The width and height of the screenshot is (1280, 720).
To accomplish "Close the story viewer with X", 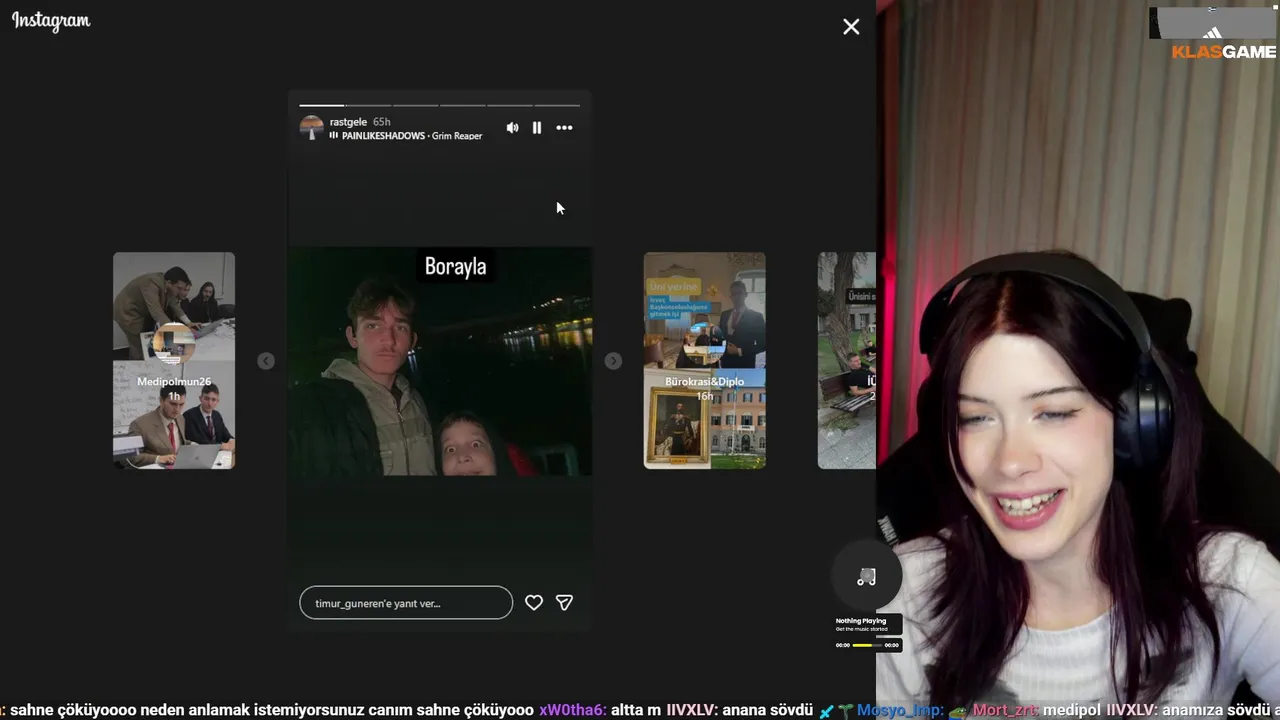I will pyautogui.click(x=851, y=27).
